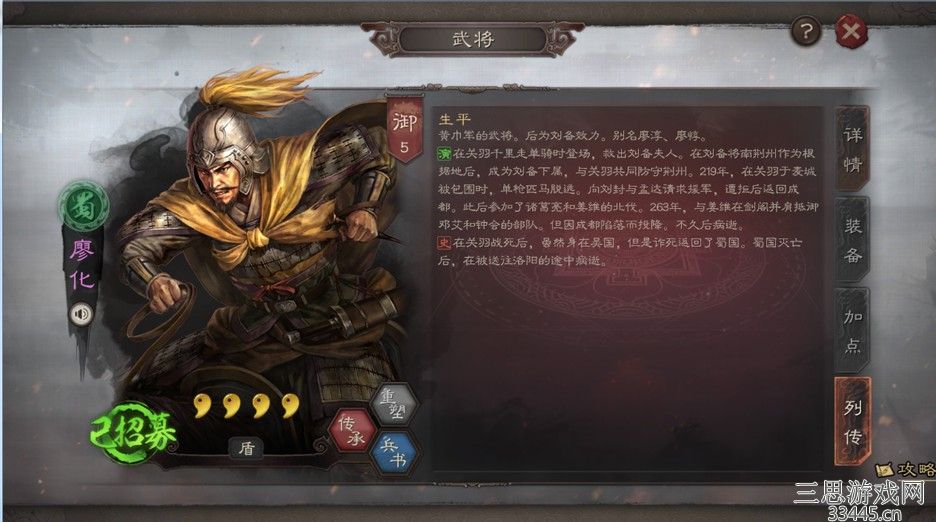Switch to the 装备 tab
The image size is (936, 522).
tap(852, 239)
